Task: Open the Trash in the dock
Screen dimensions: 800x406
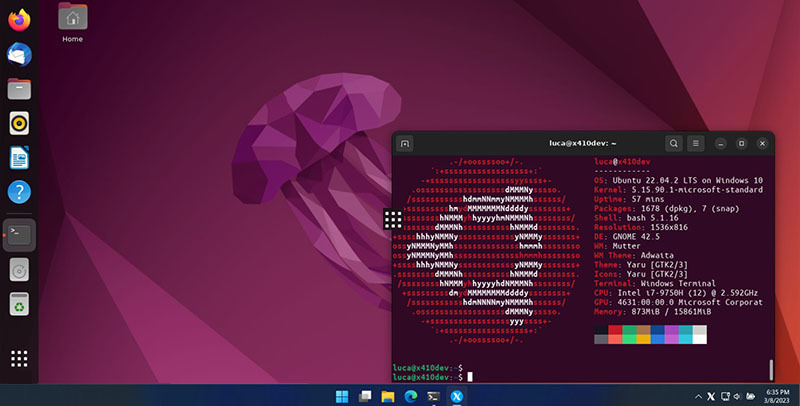Action: (x=19, y=304)
